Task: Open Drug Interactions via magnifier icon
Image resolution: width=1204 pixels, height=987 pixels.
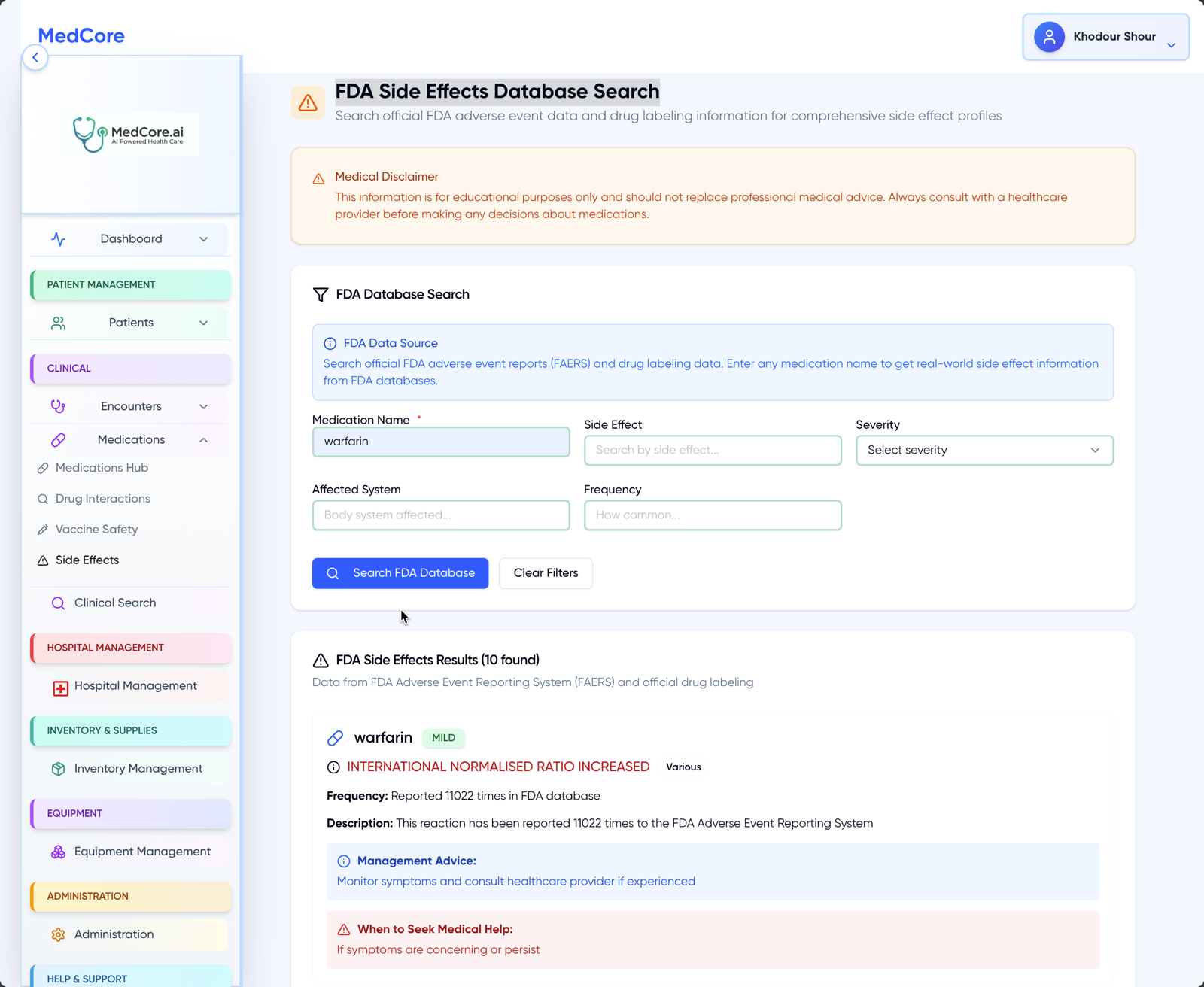Action: click(43, 499)
